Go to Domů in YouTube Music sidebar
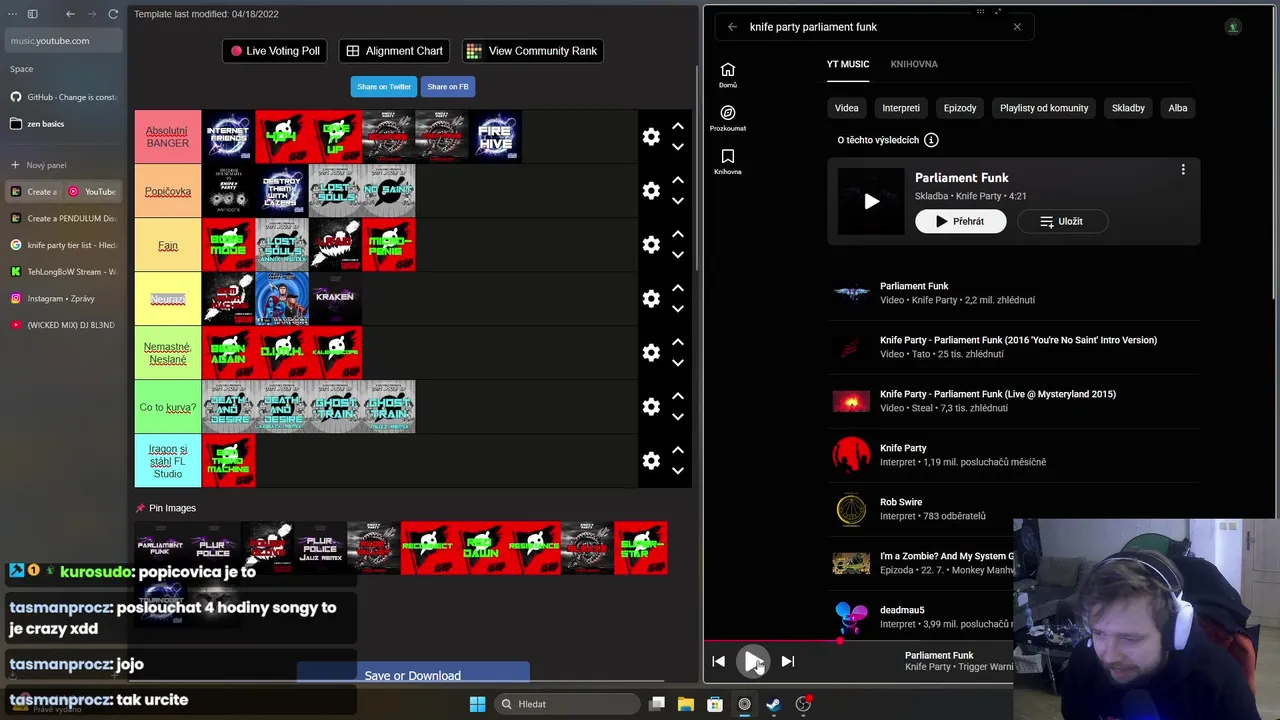Viewport: 1280px width, 720px height. coord(728,75)
